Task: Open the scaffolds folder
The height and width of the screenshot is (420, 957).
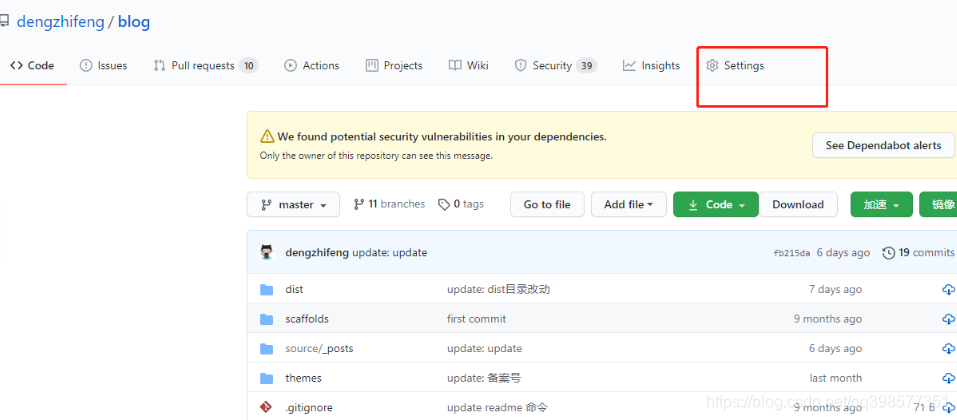Action: pos(307,319)
